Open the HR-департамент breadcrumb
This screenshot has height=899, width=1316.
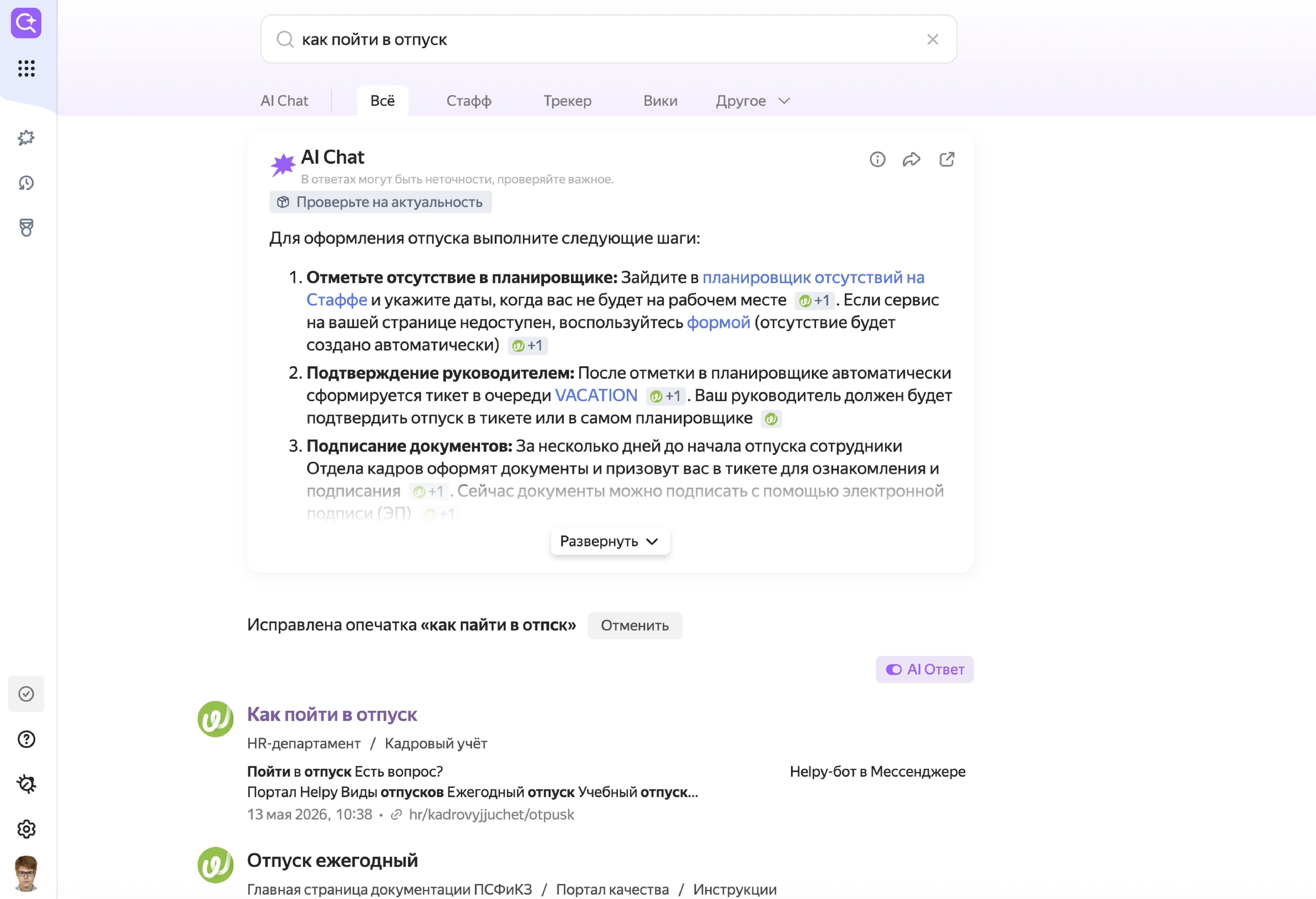[x=303, y=743]
